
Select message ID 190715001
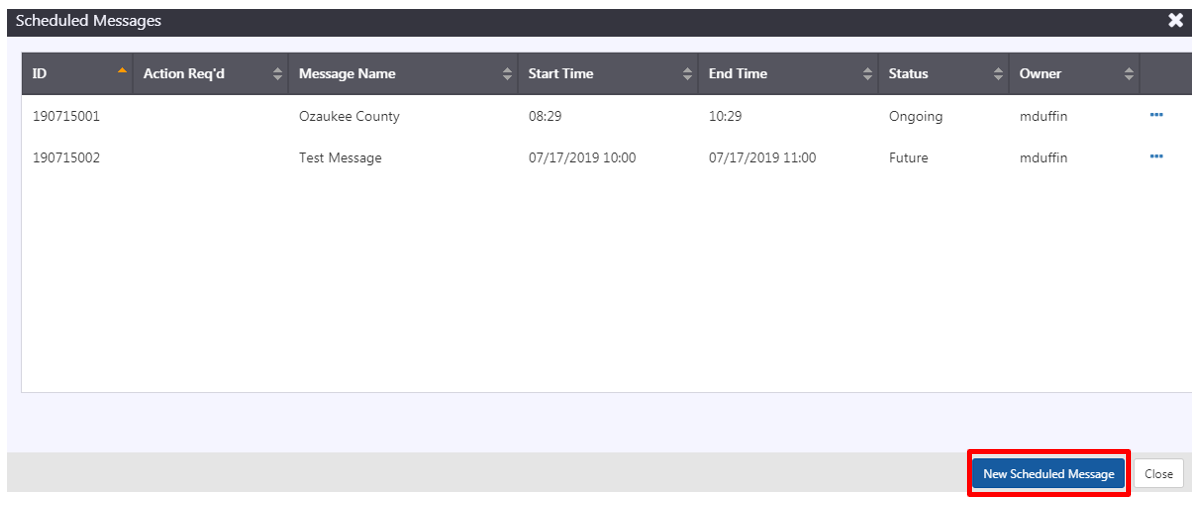click(x=66, y=116)
